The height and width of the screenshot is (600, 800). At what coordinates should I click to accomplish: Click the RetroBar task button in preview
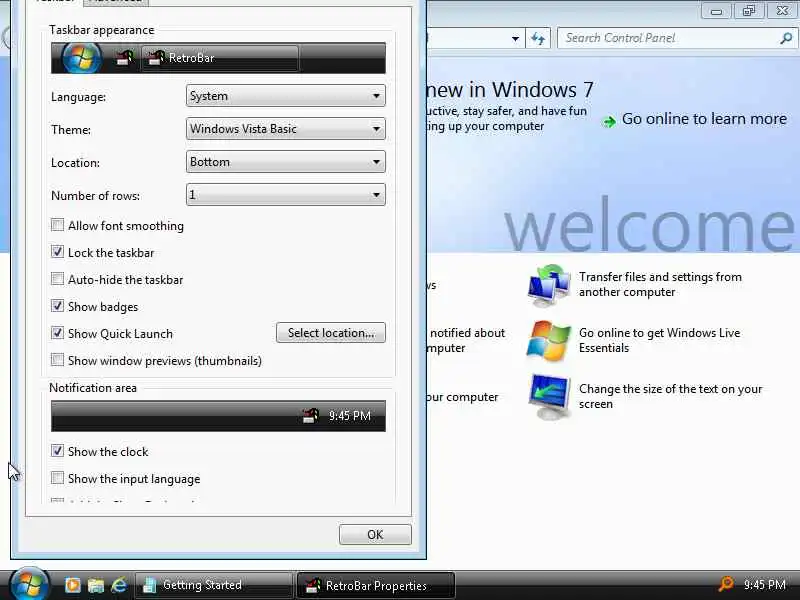point(220,58)
